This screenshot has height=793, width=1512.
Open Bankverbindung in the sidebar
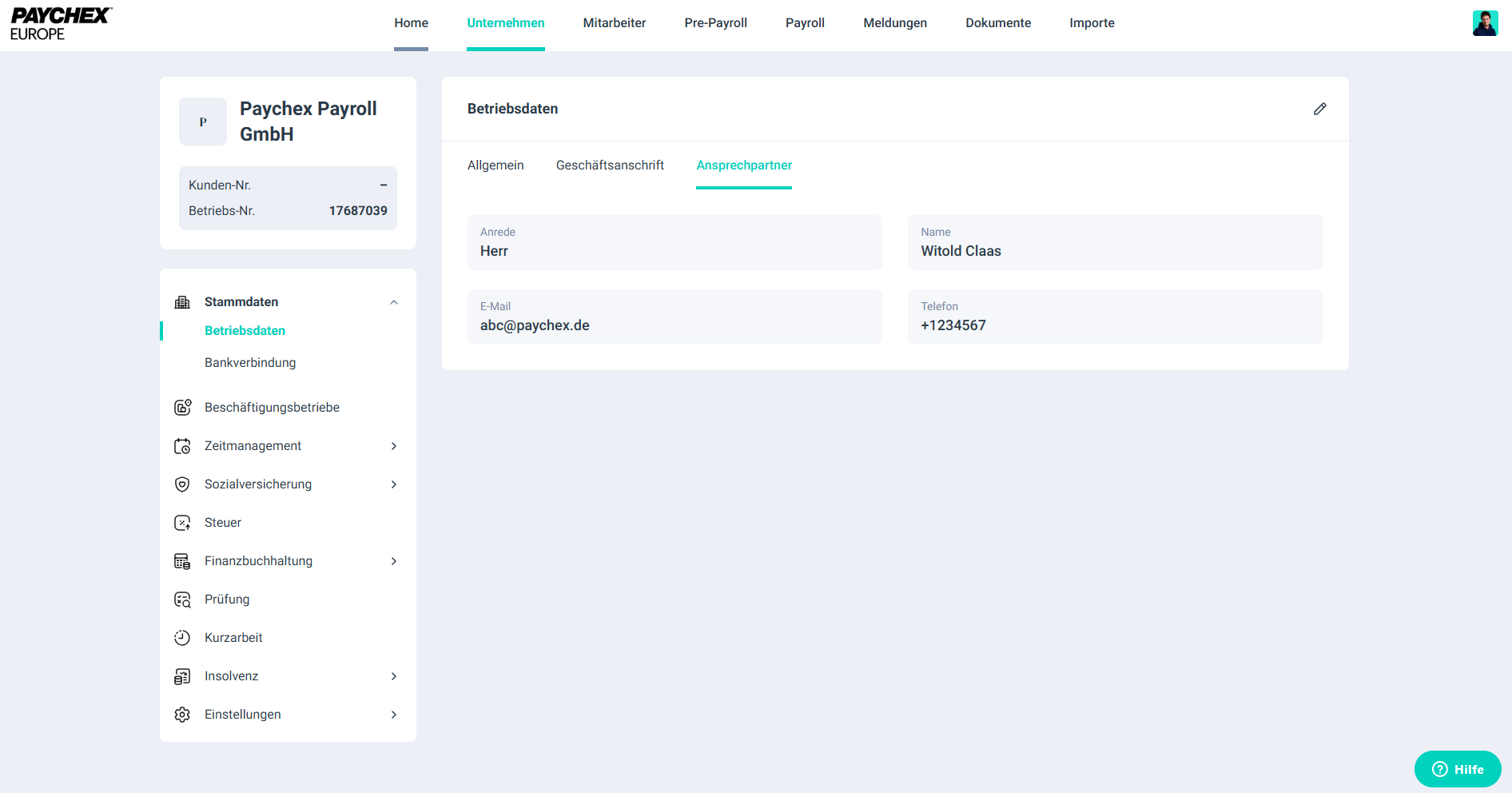pyautogui.click(x=250, y=363)
